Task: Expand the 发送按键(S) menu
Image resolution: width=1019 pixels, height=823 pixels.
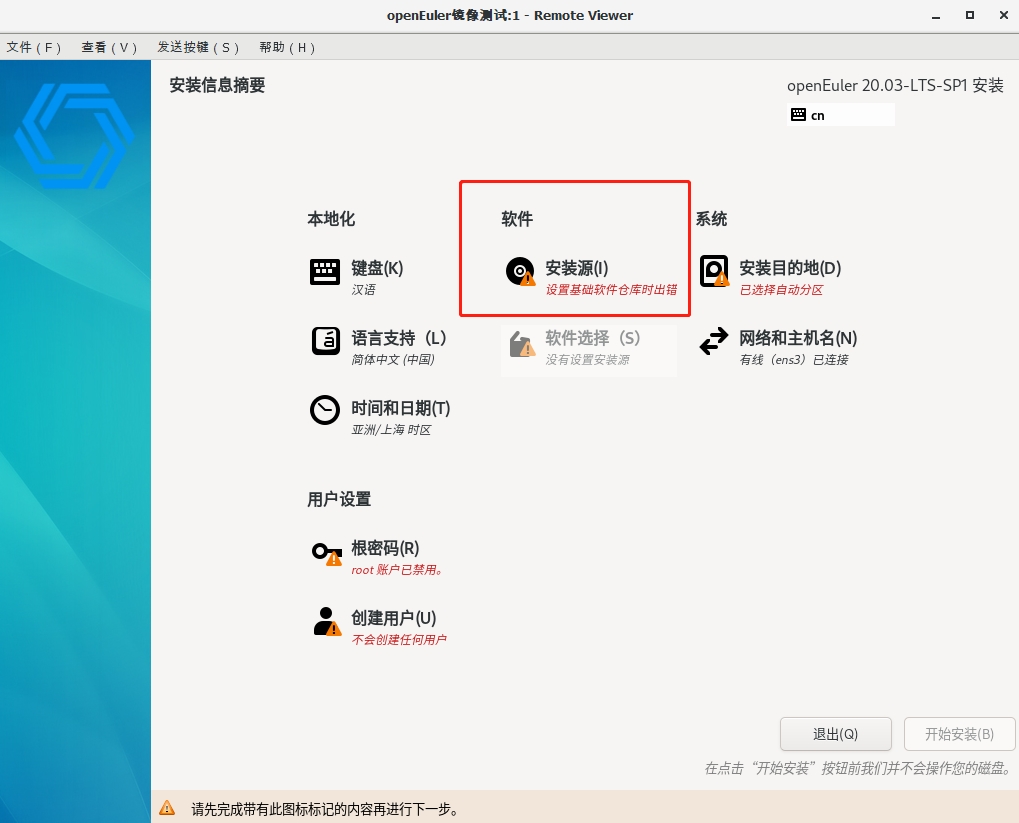Action: click(198, 47)
